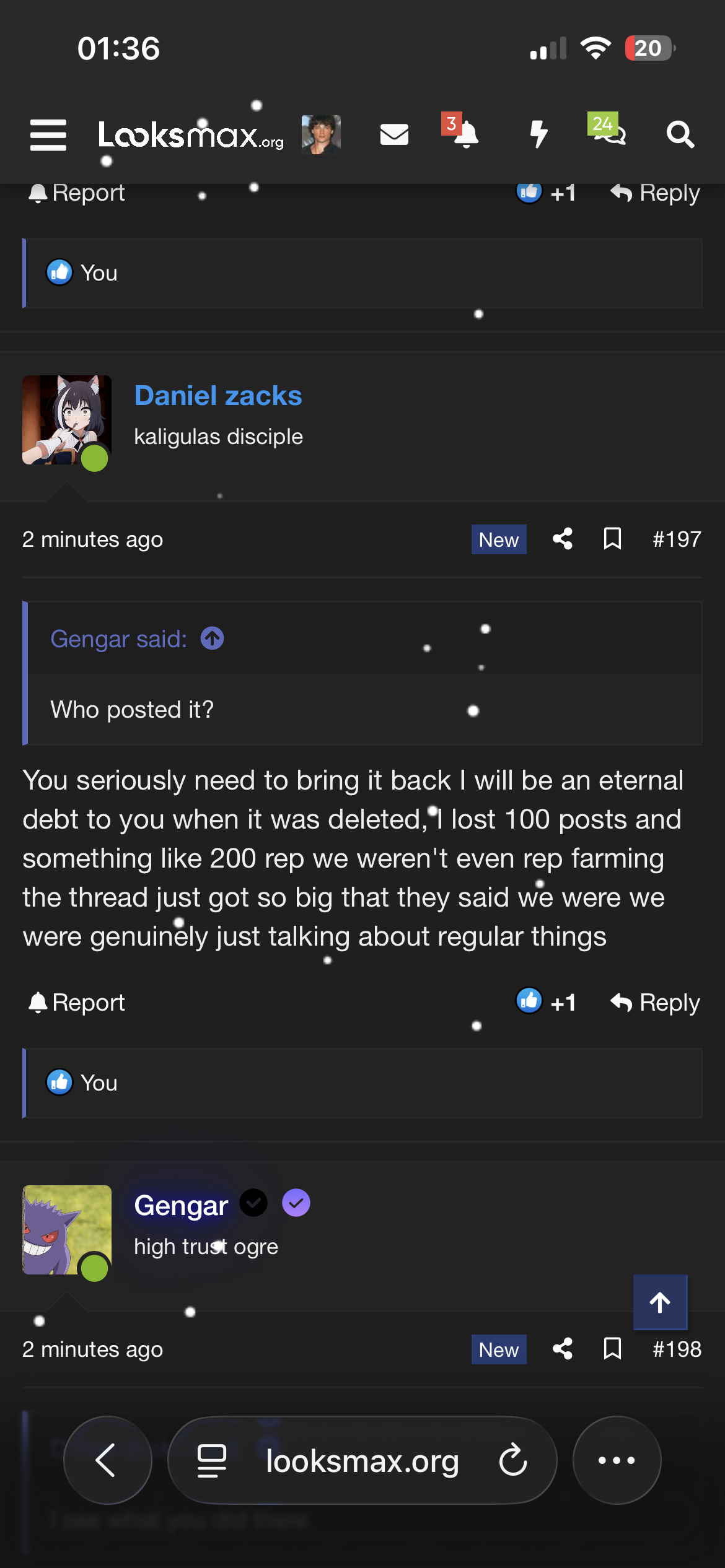
Task: Open the browser three-dots menu
Action: point(617,1460)
